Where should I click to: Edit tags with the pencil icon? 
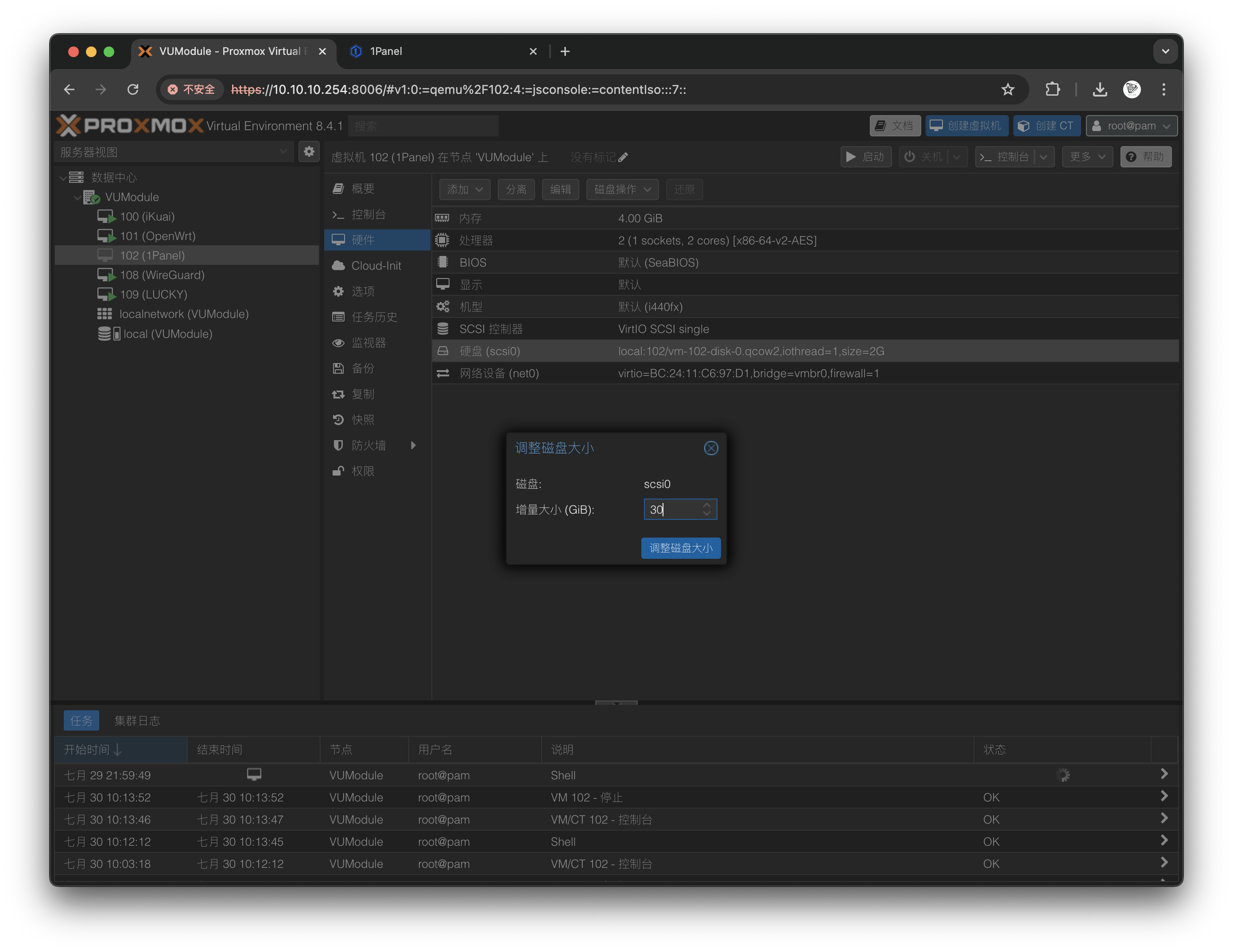point(623,158)
